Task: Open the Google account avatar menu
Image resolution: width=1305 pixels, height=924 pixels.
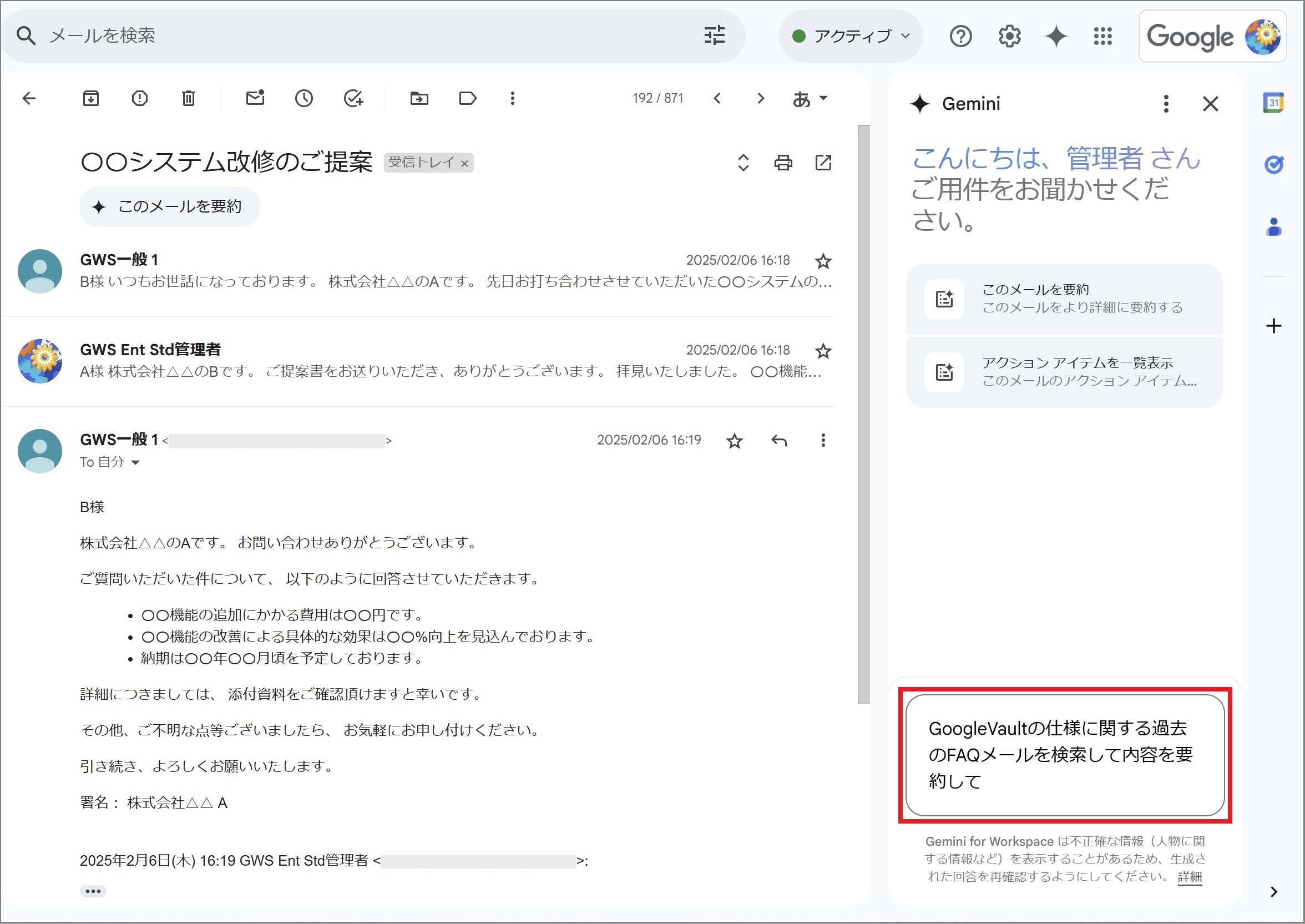Action: pyautogui.click(x=1263, y=37)
